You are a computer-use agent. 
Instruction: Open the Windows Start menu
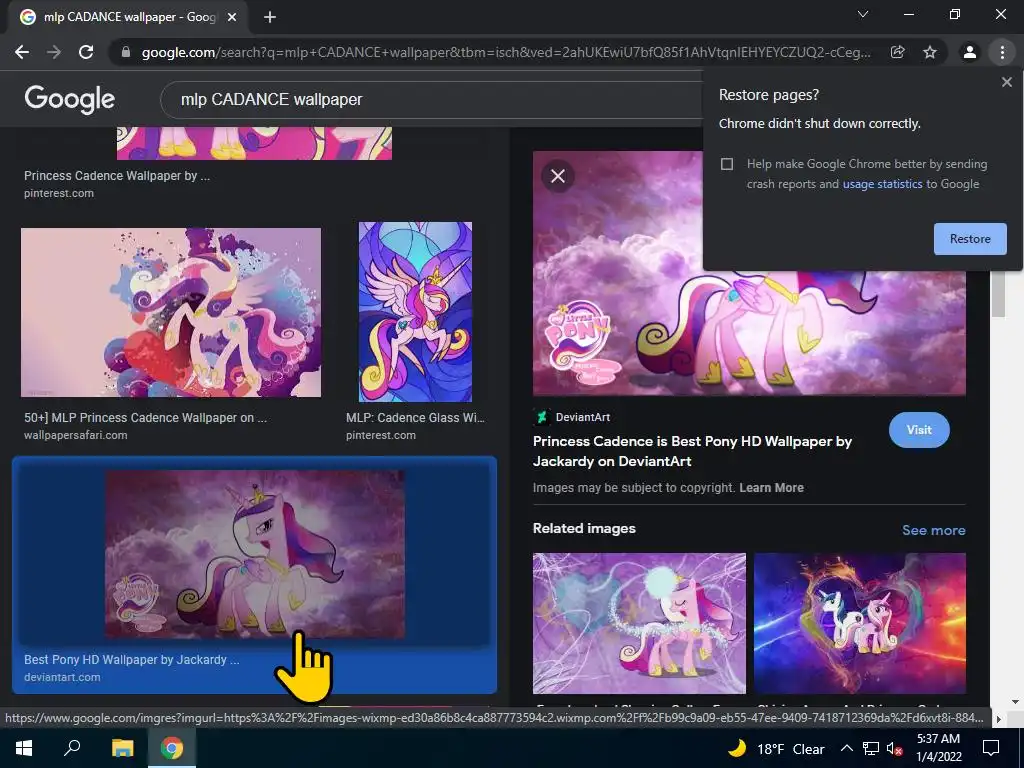click(x=24, y=748)
